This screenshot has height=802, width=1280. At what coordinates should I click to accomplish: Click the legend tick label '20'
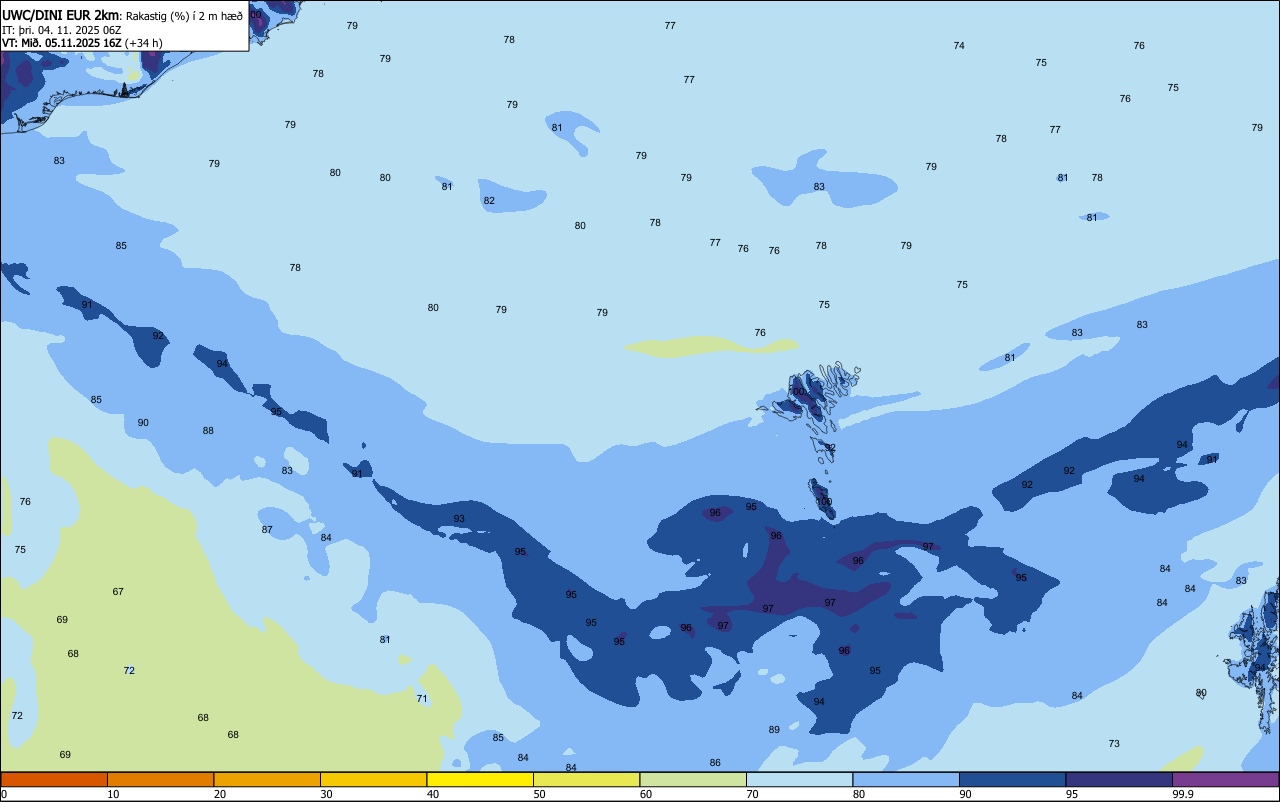(x=219, y=794)
